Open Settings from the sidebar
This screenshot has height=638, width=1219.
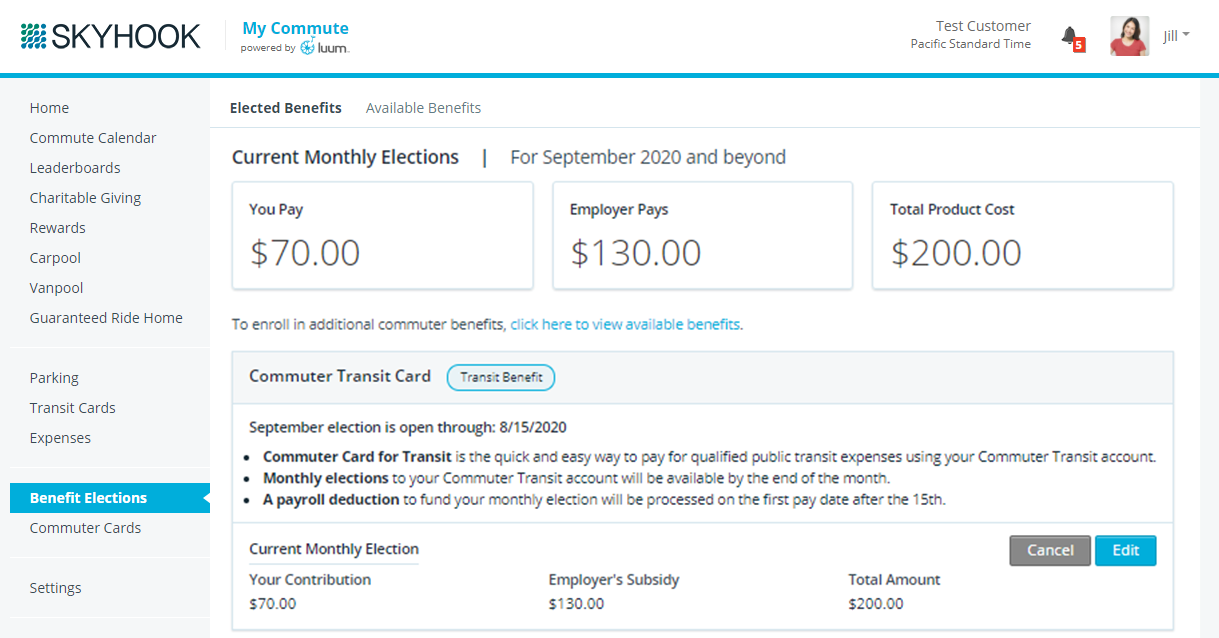(55, 588)
